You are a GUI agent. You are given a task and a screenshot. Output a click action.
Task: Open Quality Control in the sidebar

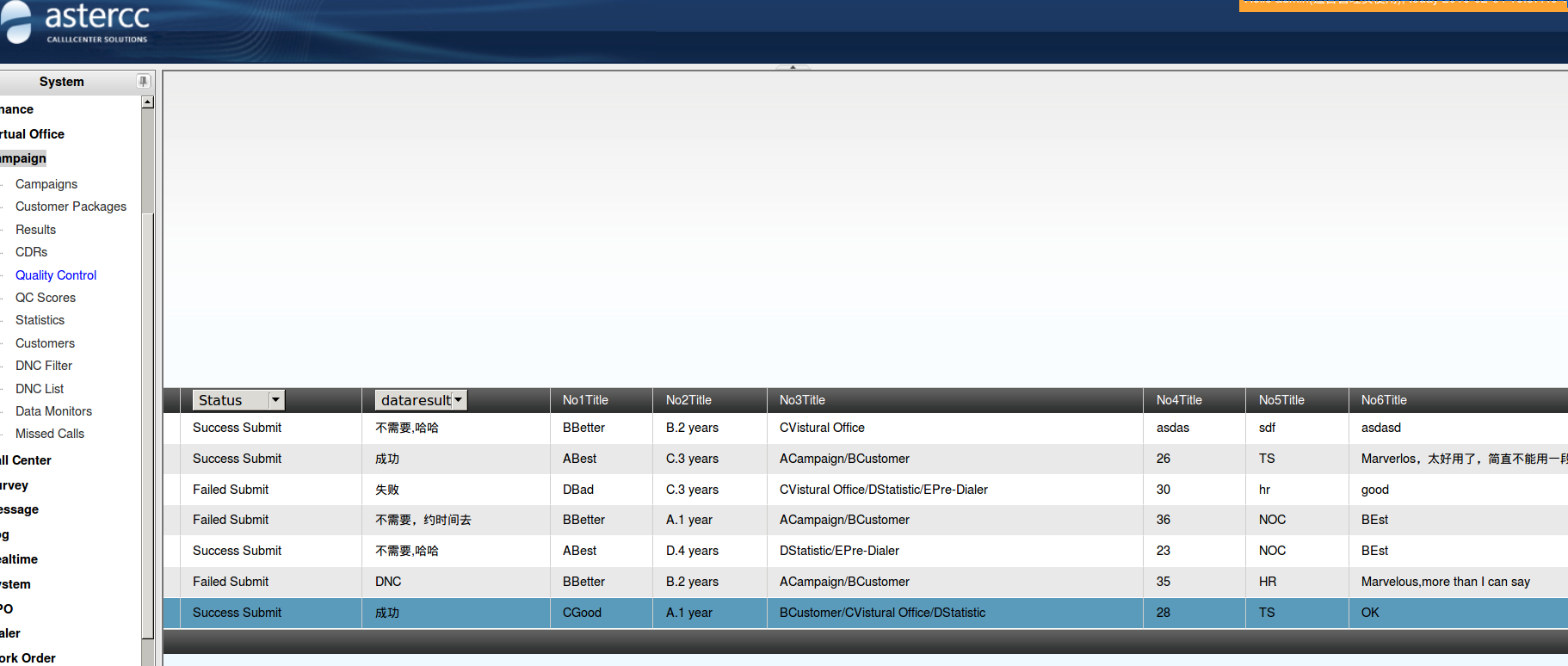pyautogui.click(x=56, y=275)
